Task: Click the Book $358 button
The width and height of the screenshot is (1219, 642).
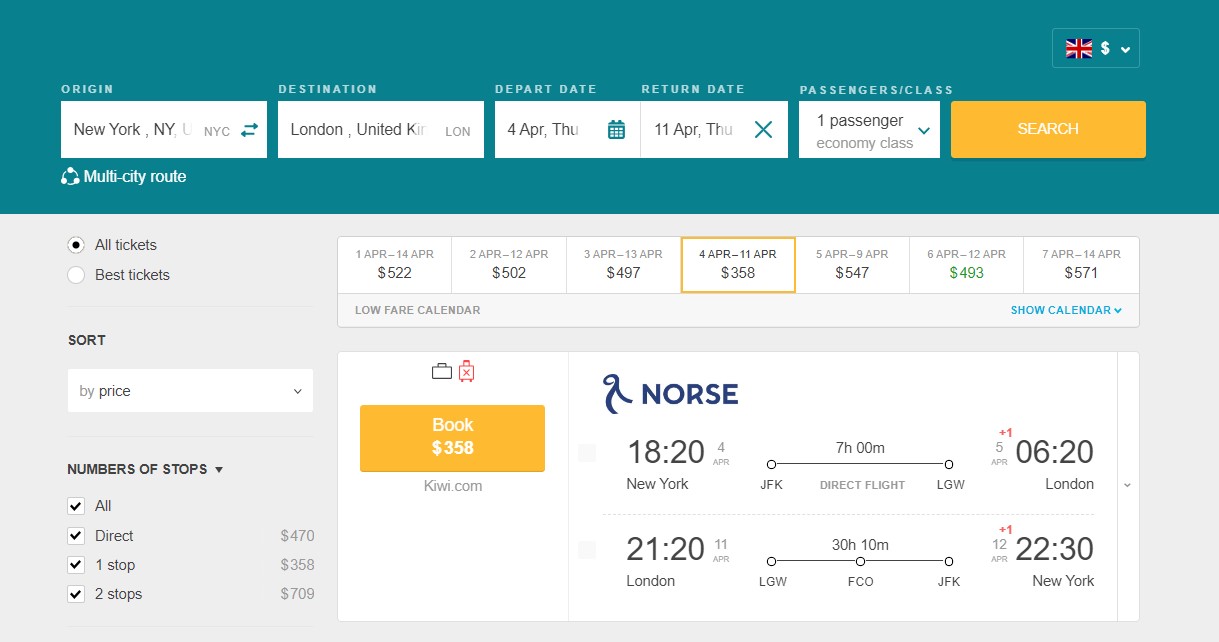Action: coord(451,438)
